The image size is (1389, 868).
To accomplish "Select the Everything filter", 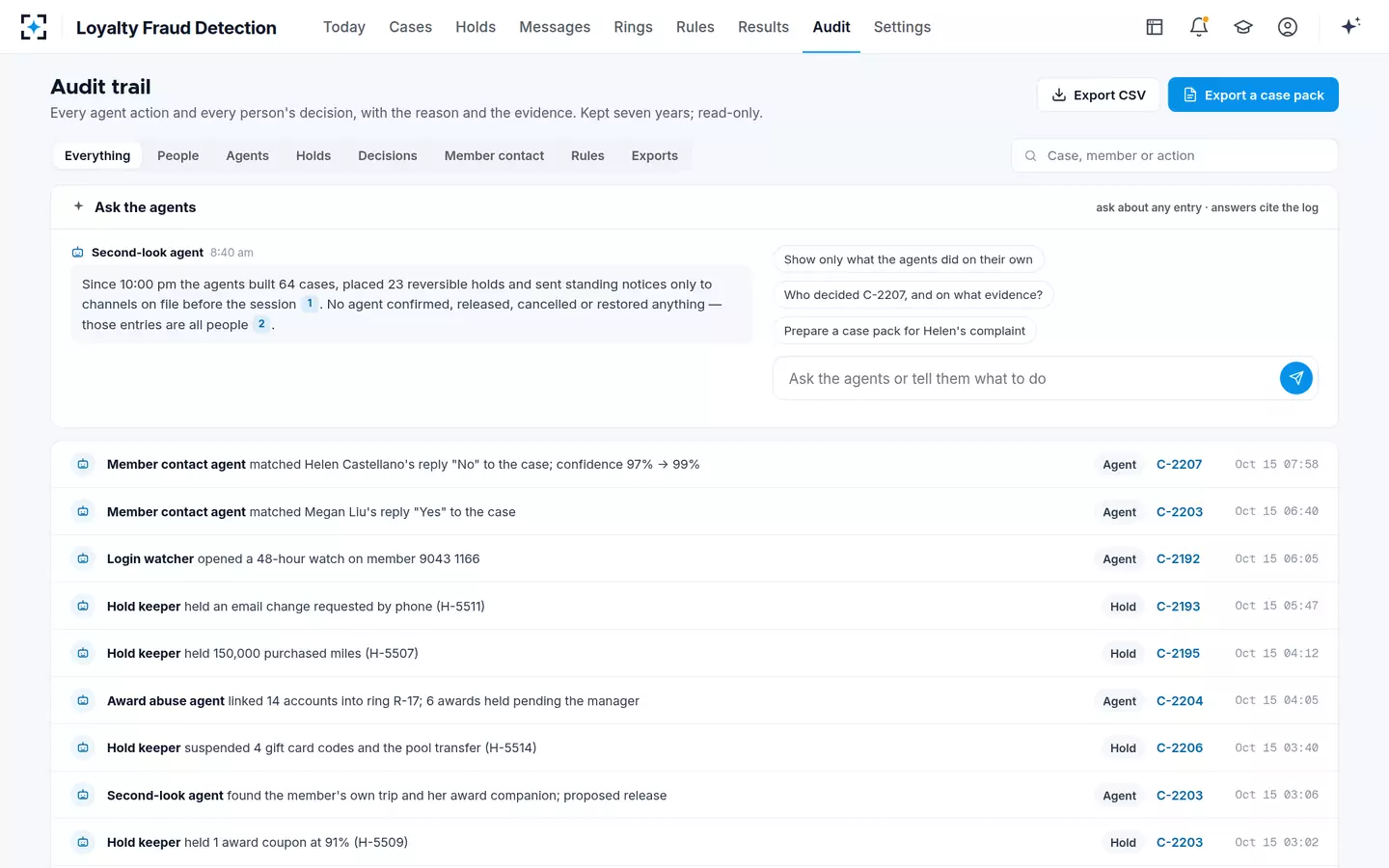I will tap(97, 155).
